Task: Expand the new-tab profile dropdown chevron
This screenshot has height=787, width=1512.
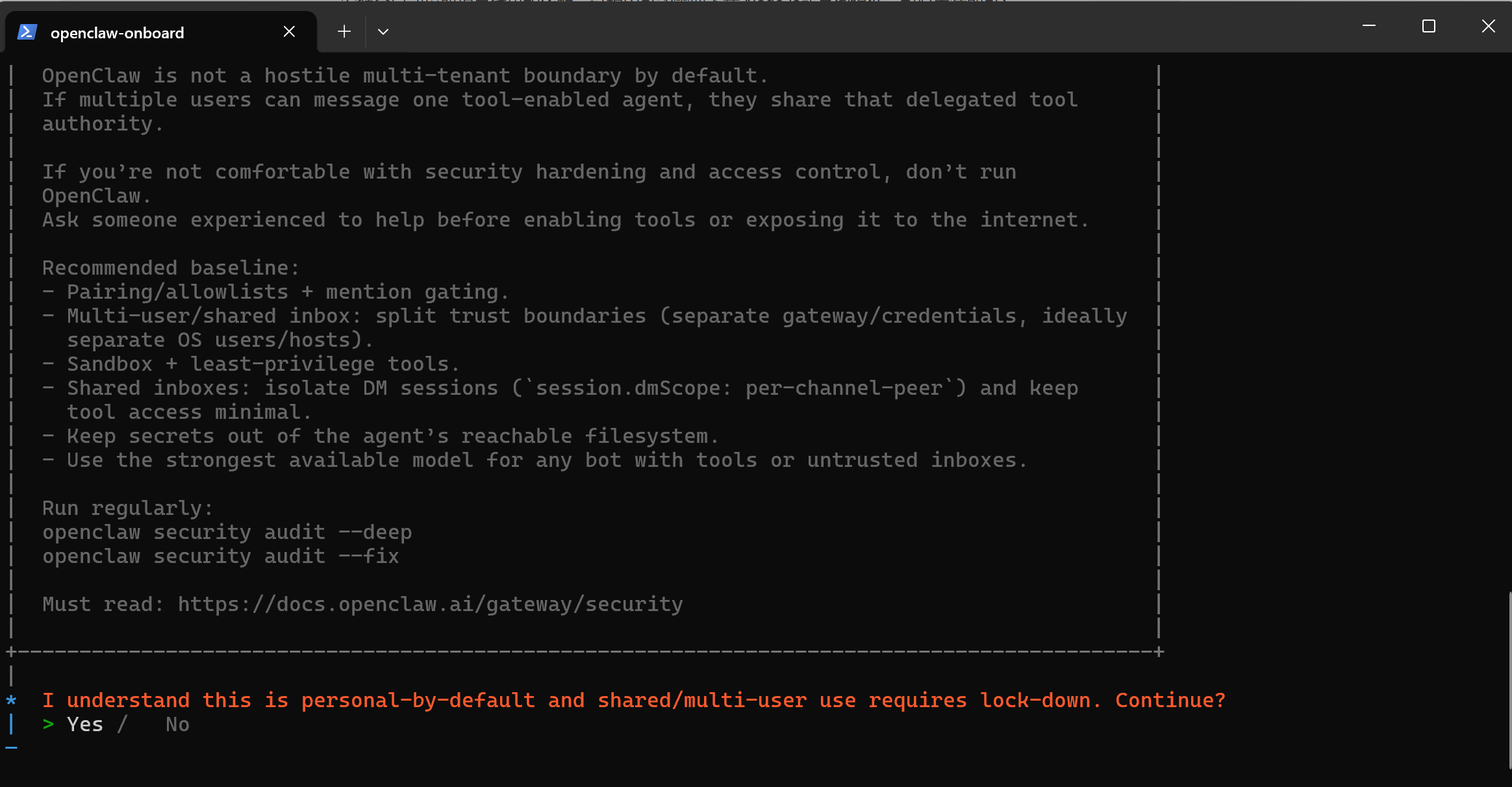Action: point(383,32)
